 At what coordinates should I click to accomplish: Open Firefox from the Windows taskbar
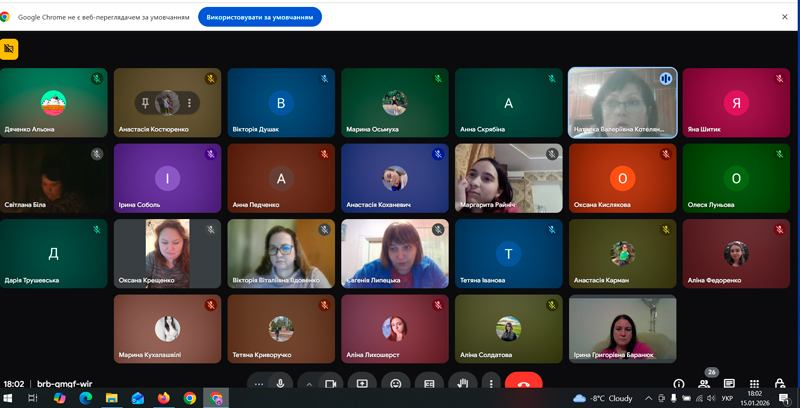click(x=164, y=398)
